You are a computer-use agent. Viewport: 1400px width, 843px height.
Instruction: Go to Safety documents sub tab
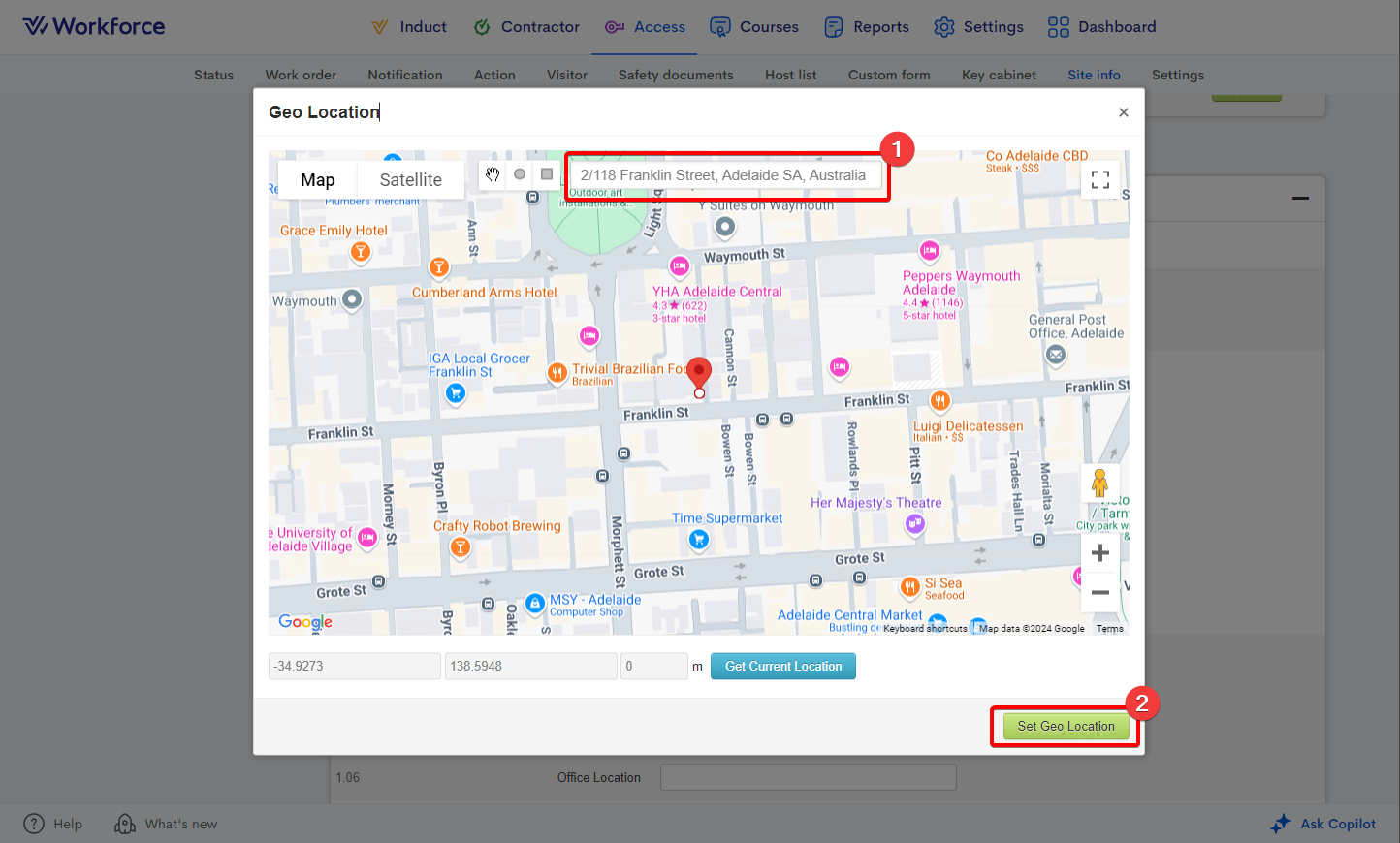point(676,75)
